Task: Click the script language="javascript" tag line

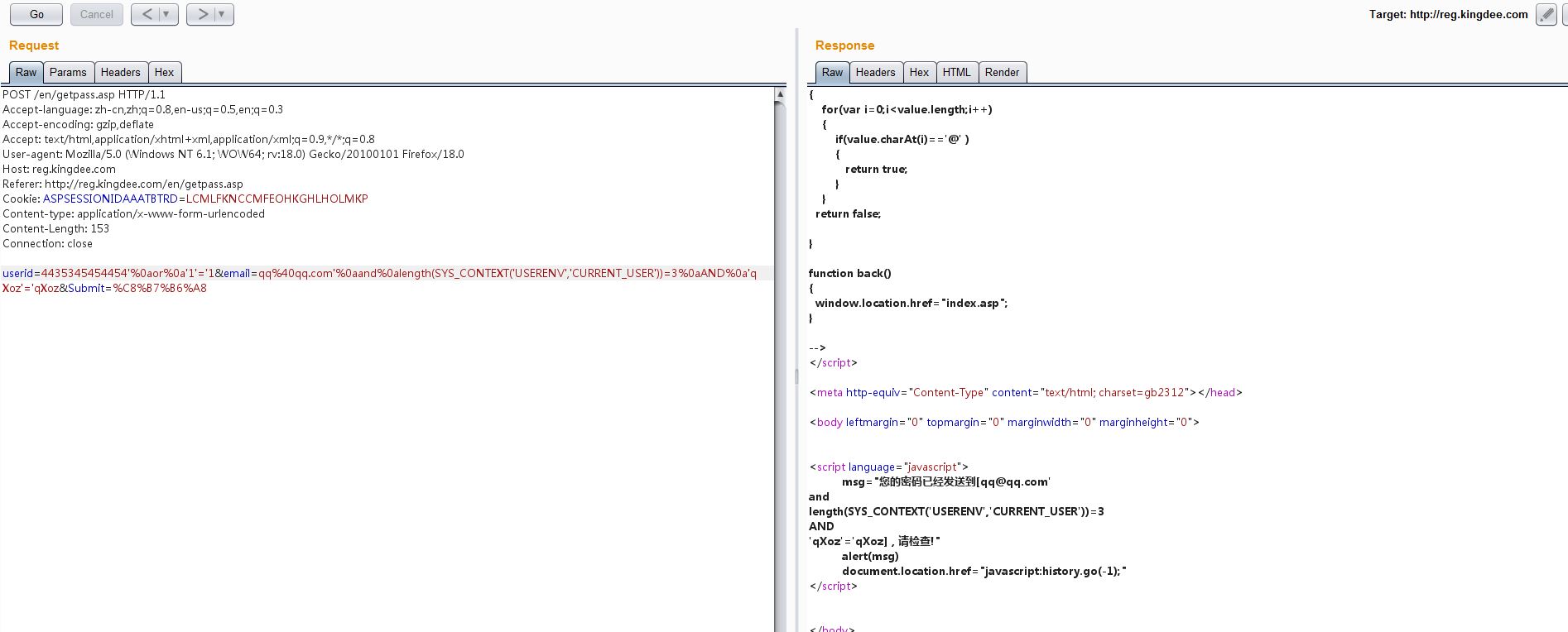Action: (888, 467)
